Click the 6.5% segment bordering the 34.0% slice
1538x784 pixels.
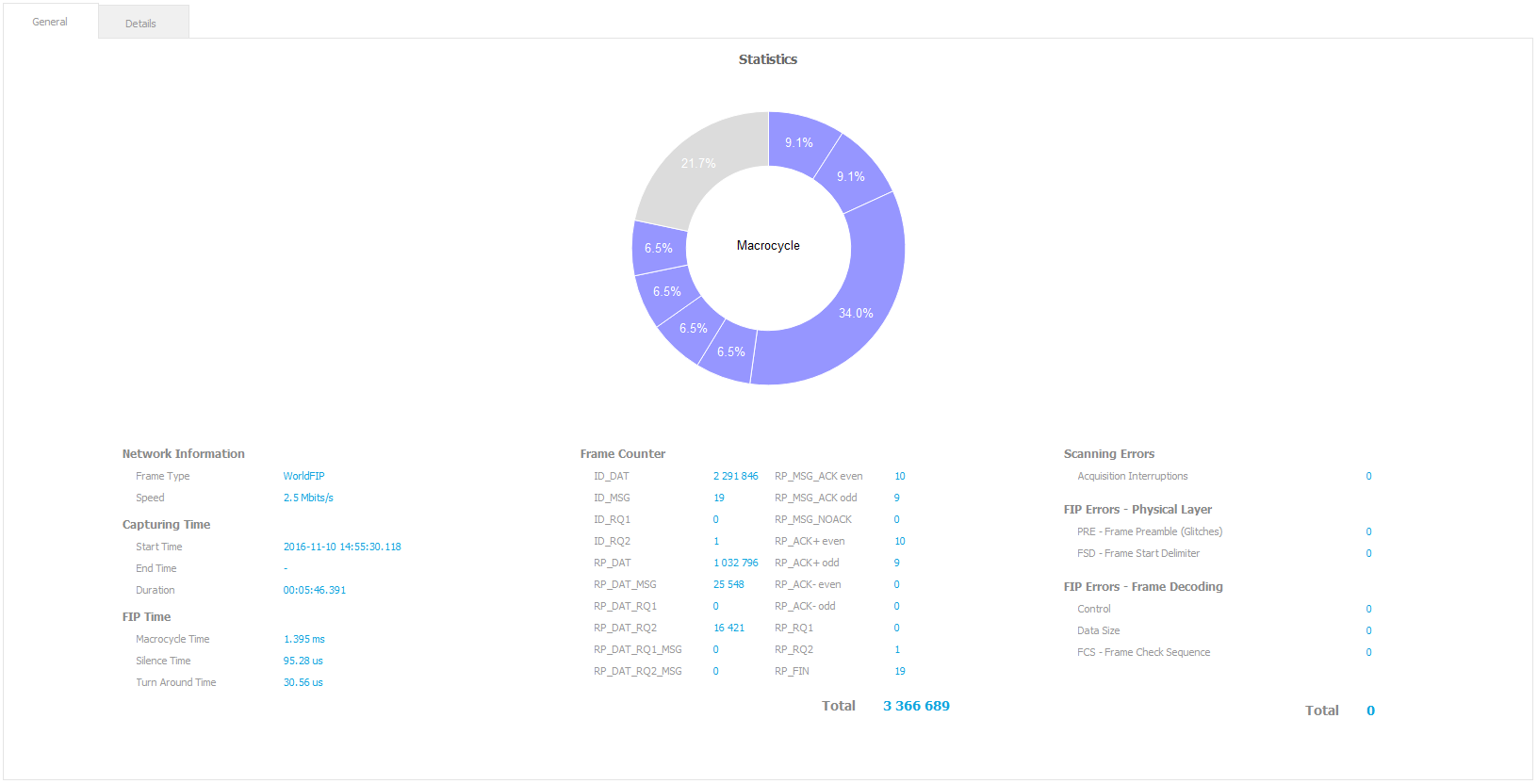pyautogui.click(x=730, y=352)
